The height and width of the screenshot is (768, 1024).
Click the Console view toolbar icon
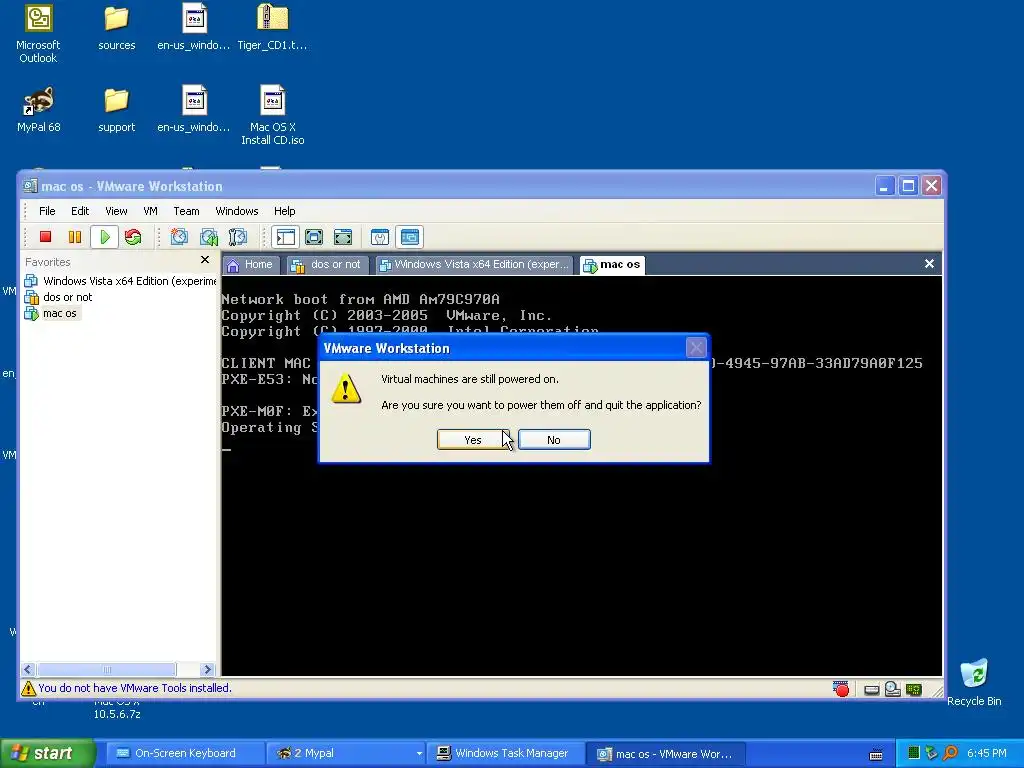click(409, 237)
